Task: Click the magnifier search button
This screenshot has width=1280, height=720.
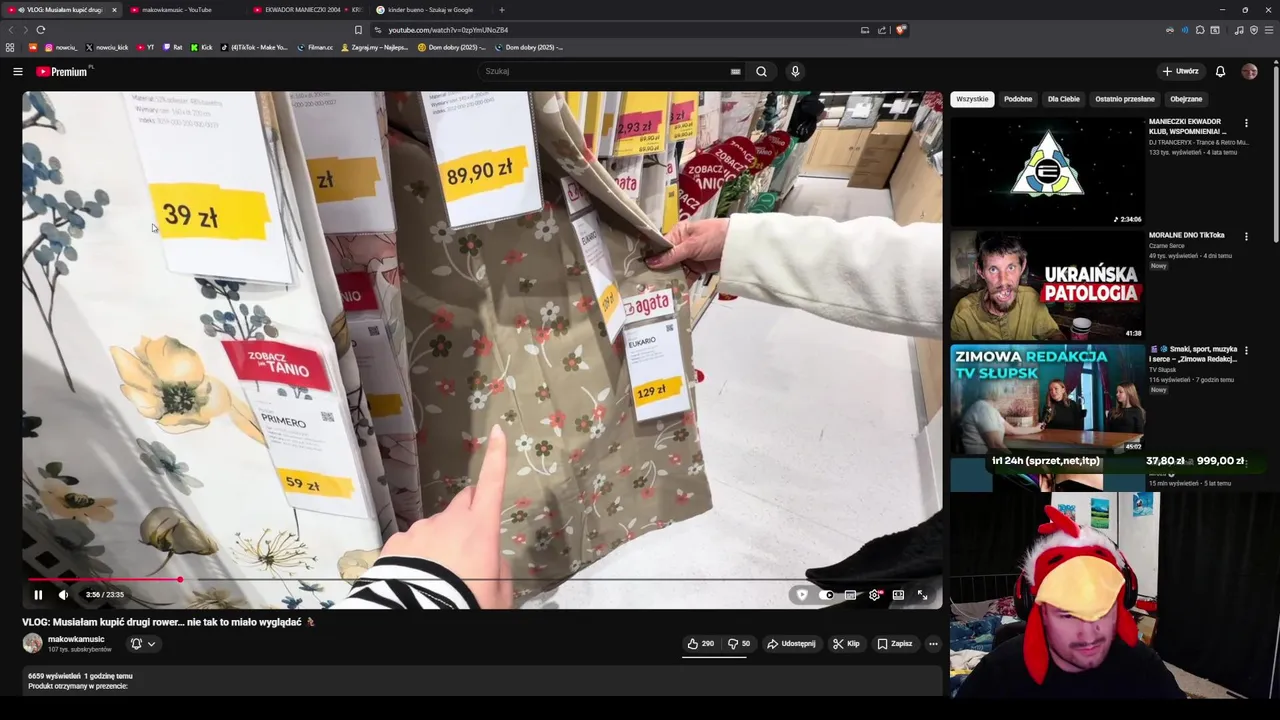Action: coord(761,72)
